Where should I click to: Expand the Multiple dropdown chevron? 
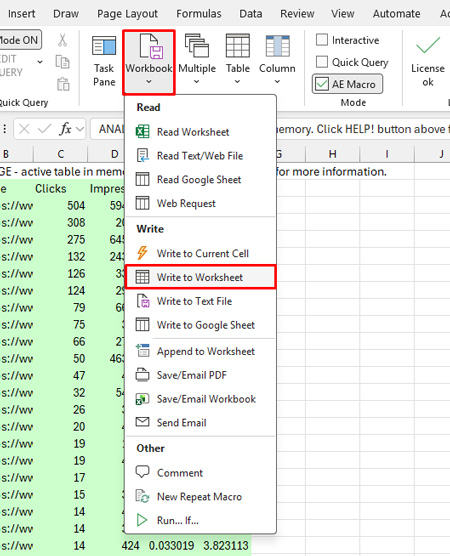tap(197, 82)
